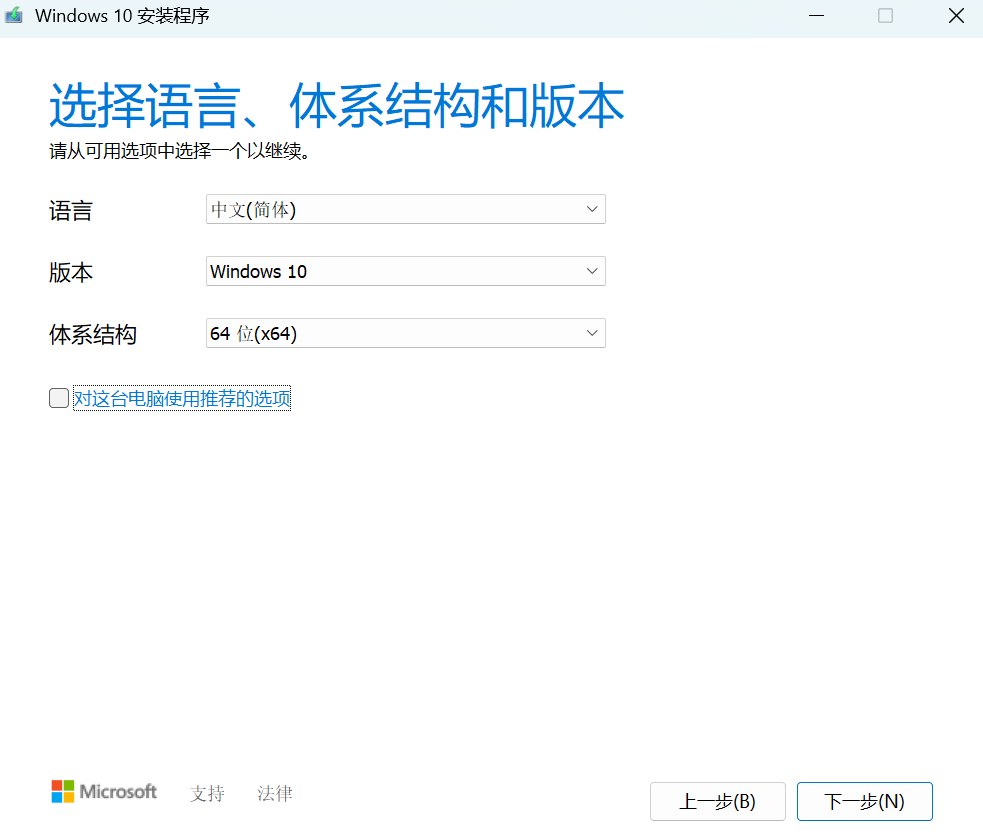
Task: Click the 上一步(B) button
Action: point(718,802)
